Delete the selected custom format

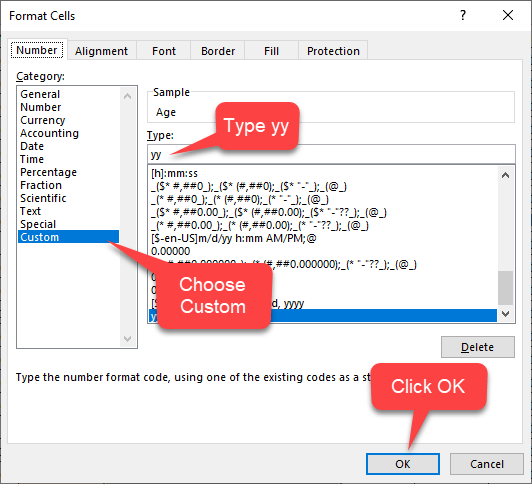coord(477,347)
